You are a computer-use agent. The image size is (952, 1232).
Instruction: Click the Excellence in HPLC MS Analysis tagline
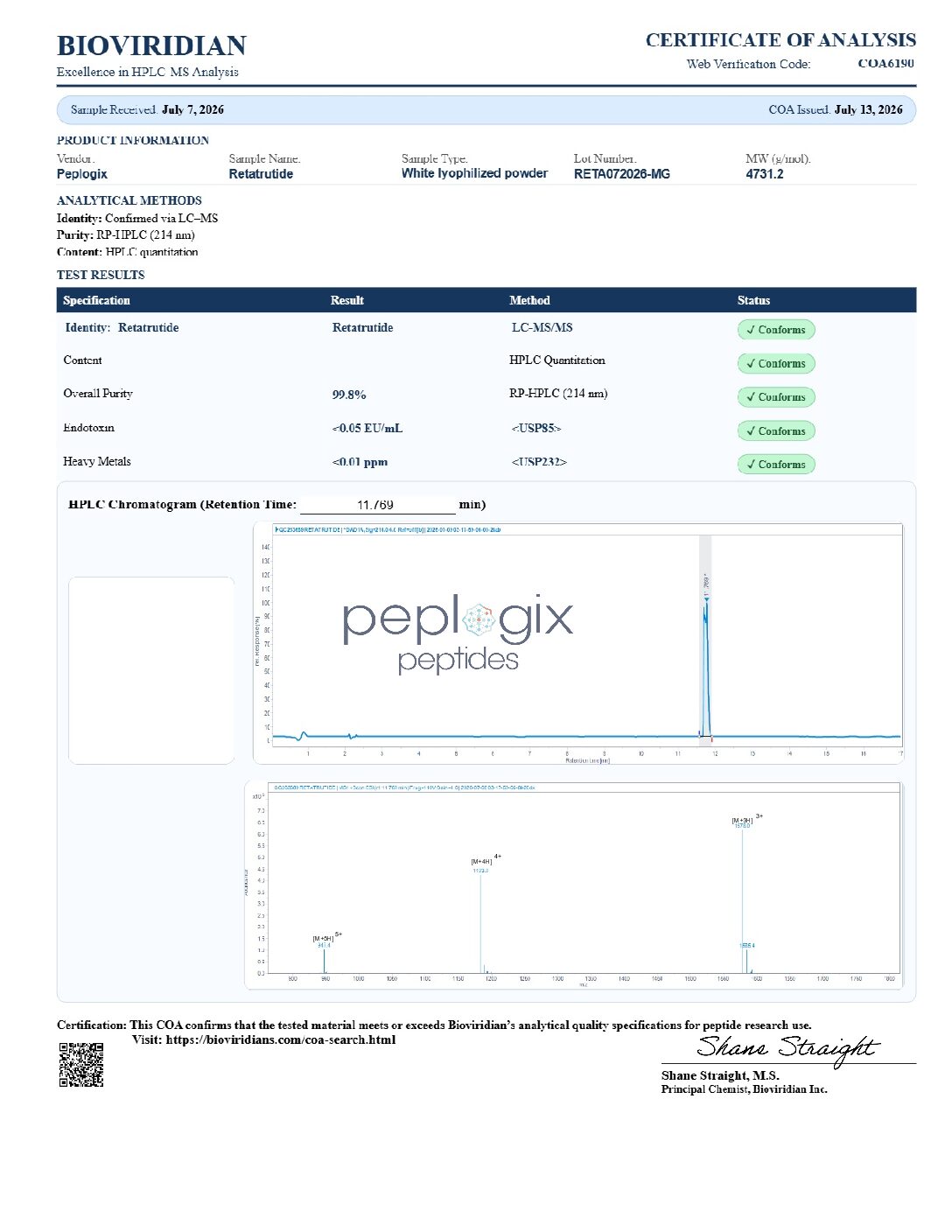[x=148, y=73]
